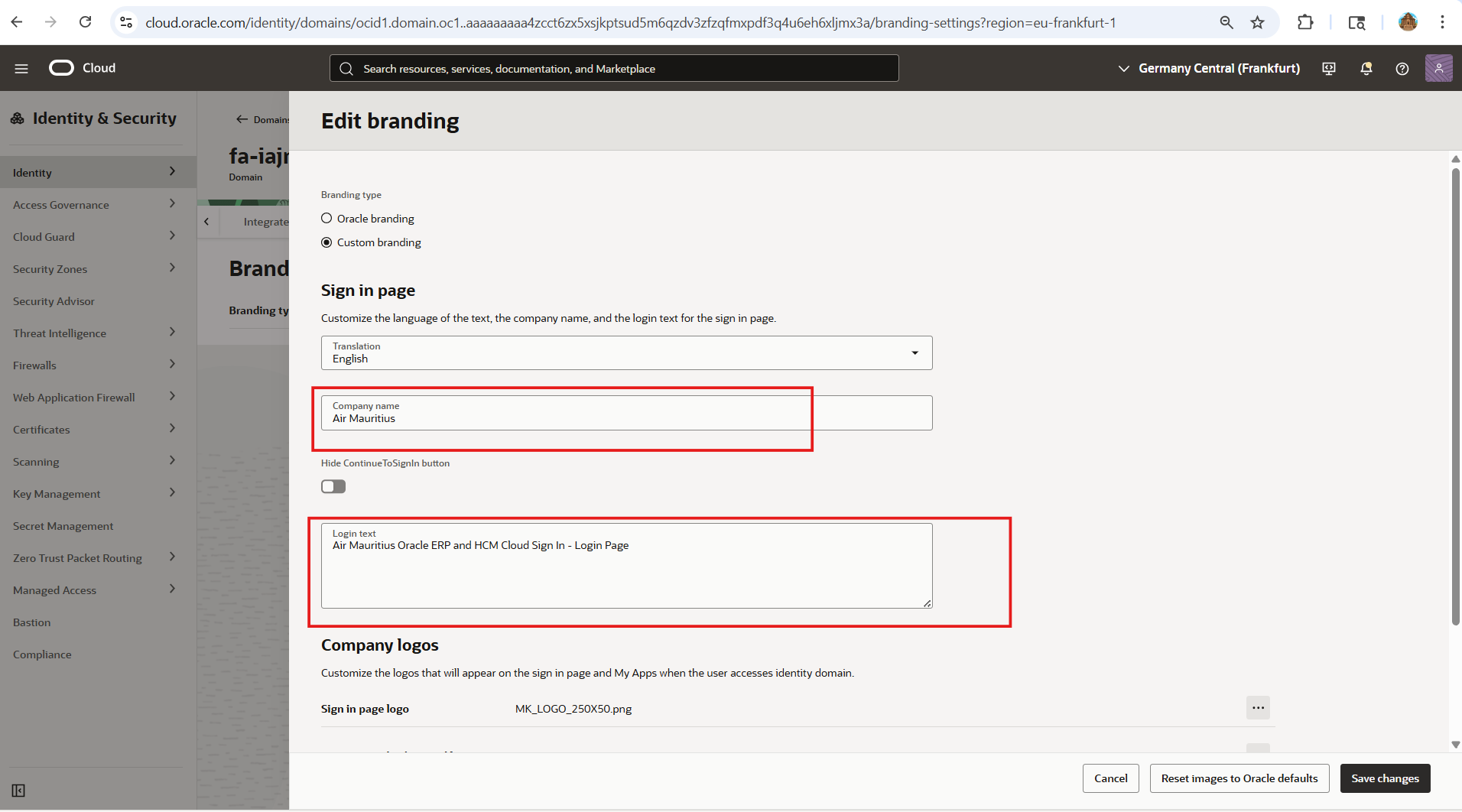Click the browser zoom magnifier icon
The image size is (1462, 812).
(1226, 22)
